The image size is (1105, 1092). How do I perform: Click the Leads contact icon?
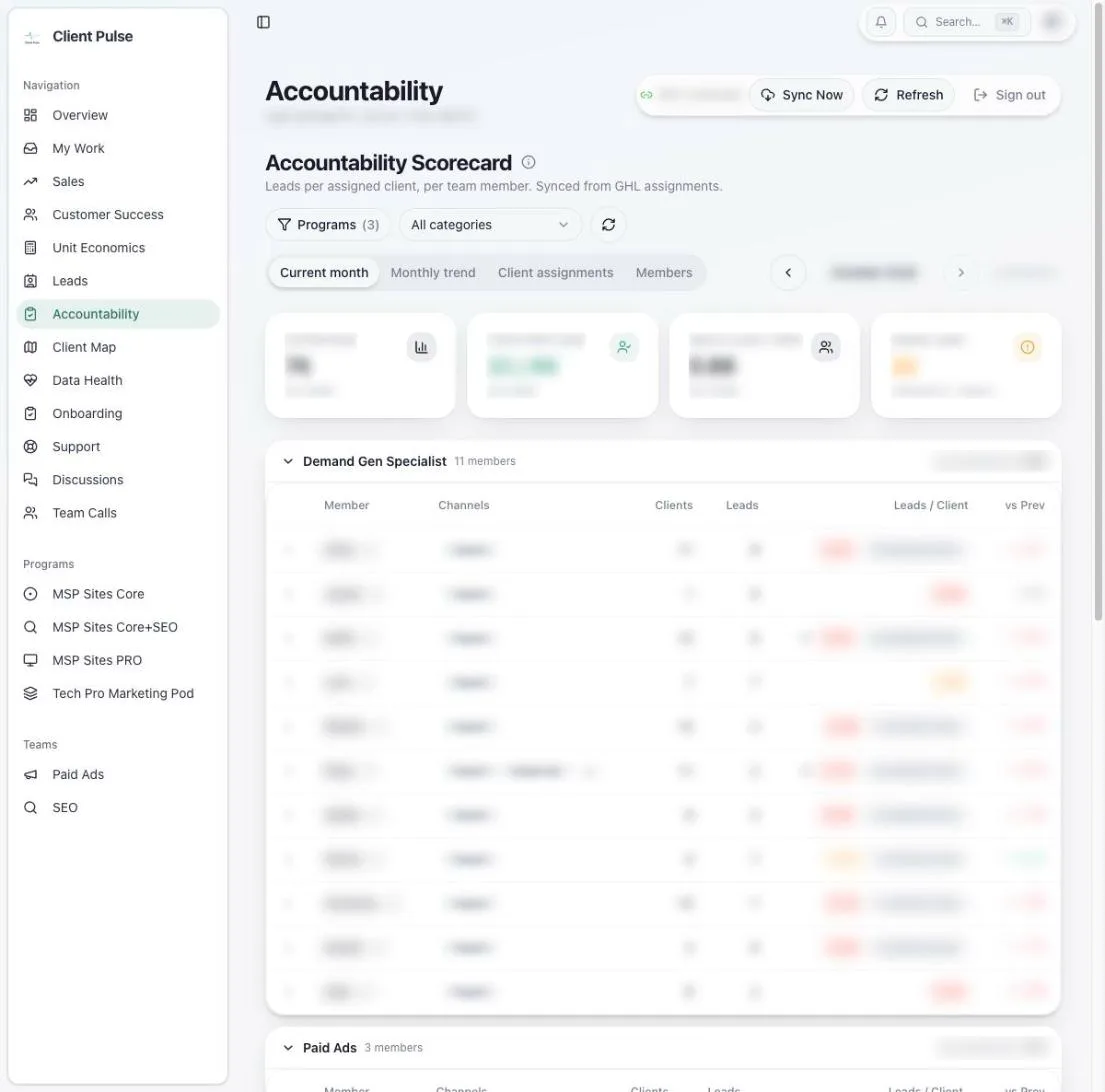coord(30,281)
